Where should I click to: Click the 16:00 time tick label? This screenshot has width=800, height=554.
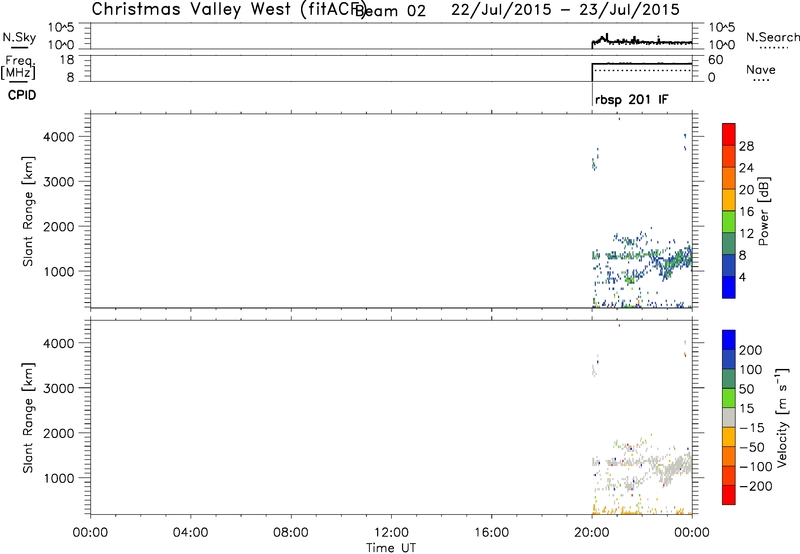491,533
